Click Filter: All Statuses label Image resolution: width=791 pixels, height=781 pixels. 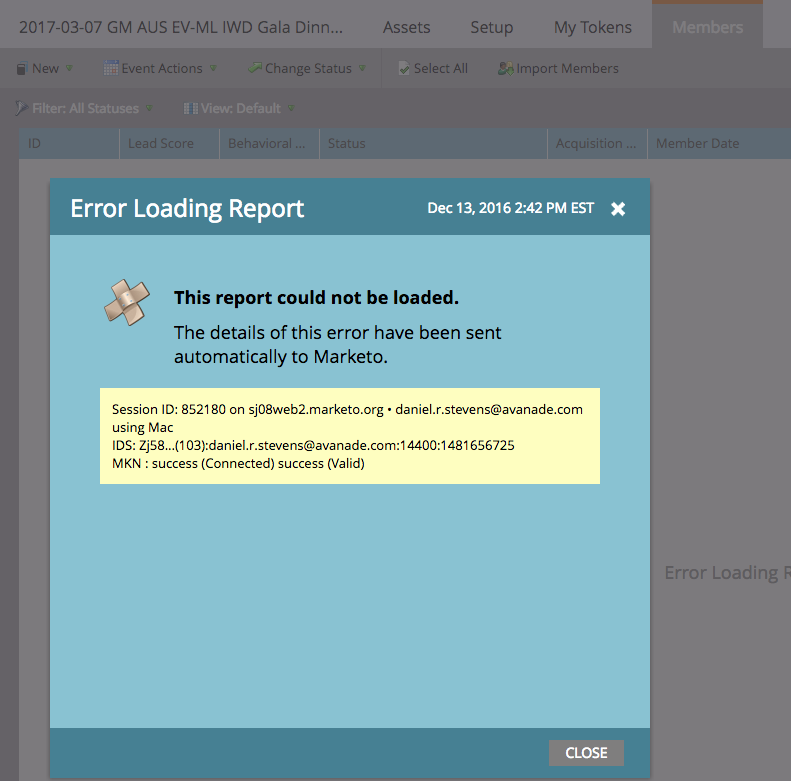[x=85, y=108]
